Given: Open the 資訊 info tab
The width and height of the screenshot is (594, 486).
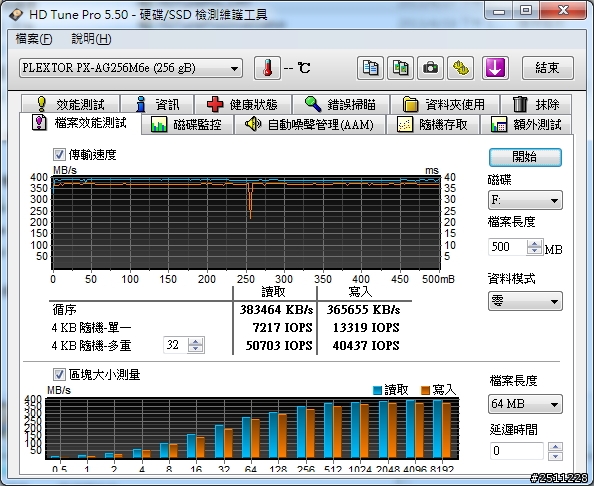Looking at the screenshot, I should click(158, 104).
